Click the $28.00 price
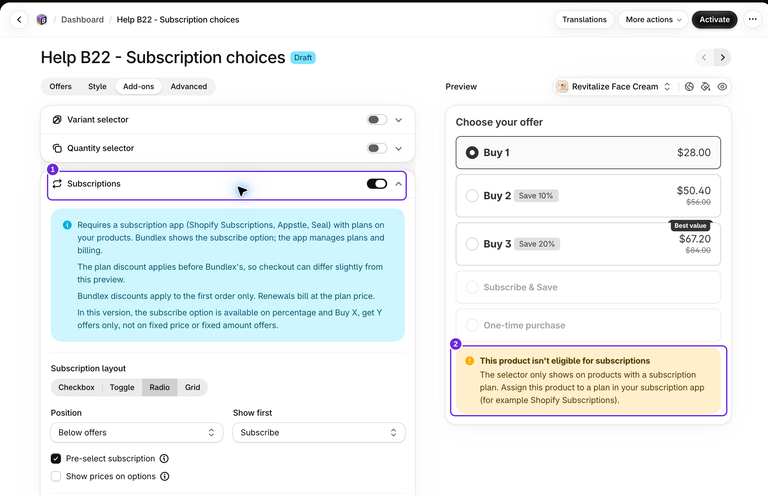Screen dimensions: 768x495 (694, 153)
